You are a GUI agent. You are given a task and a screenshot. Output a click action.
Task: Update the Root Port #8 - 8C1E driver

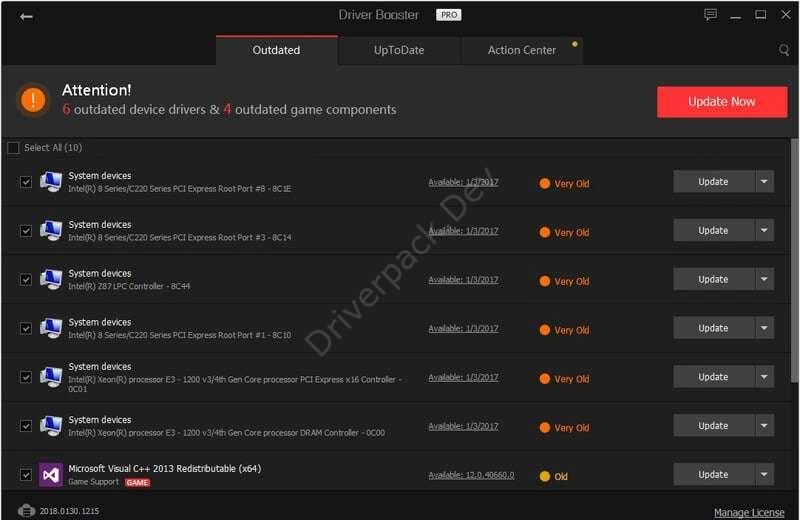click(714, 182)
